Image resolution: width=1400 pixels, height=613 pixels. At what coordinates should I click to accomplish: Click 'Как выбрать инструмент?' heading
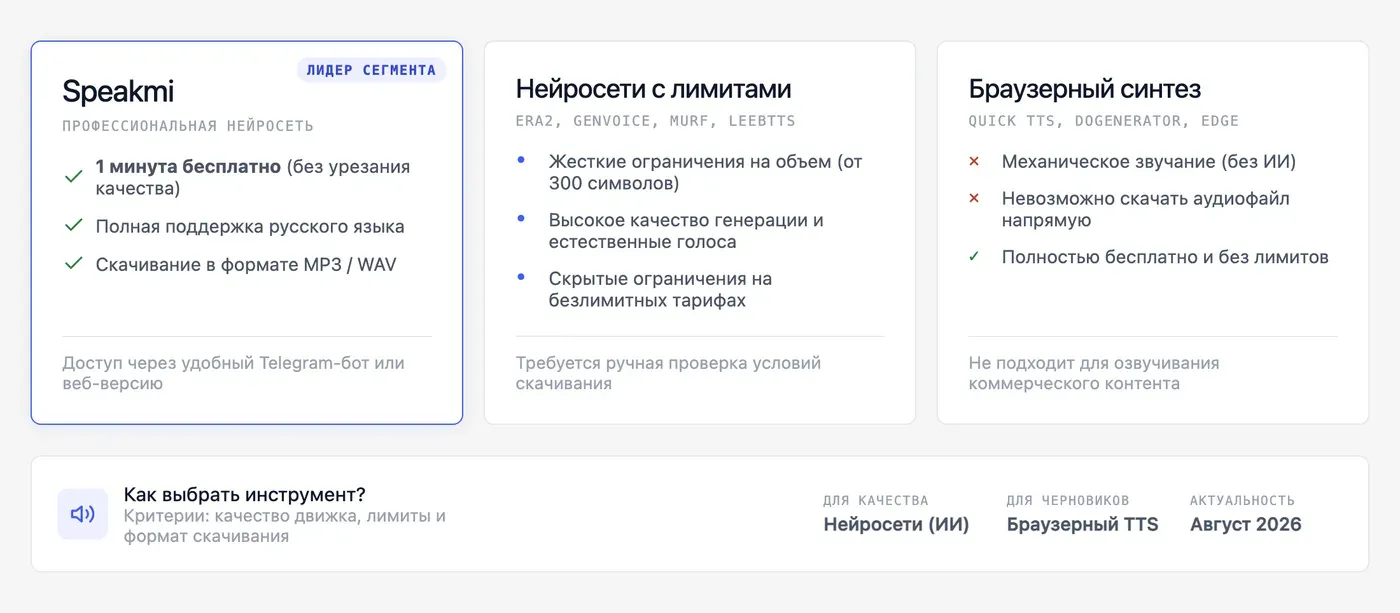point(244,494)
